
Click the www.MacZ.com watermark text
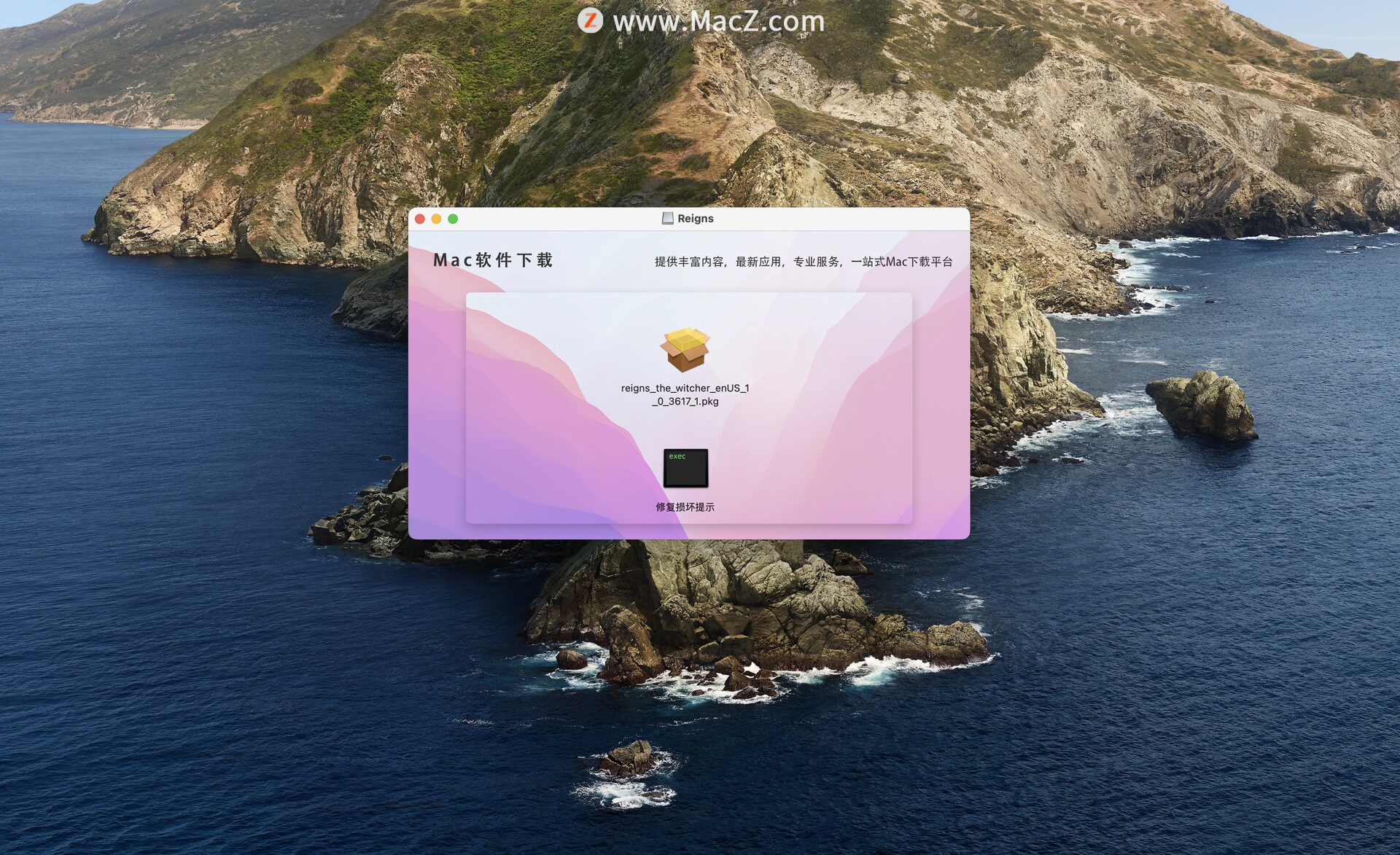point(718,21)
